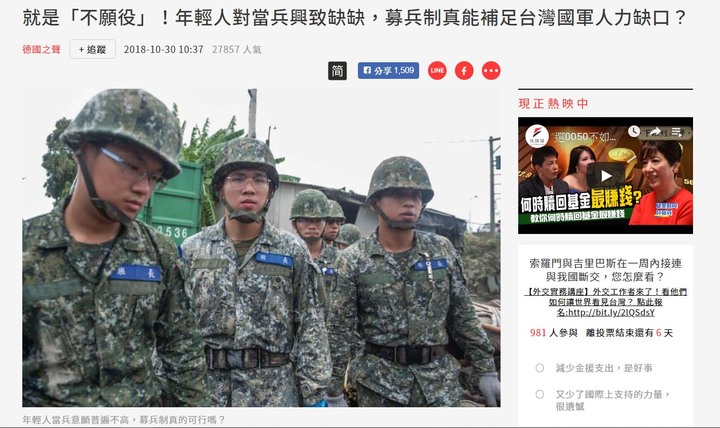
Task: Open the 德國之聲 author link
Action: tap(41, 49)
